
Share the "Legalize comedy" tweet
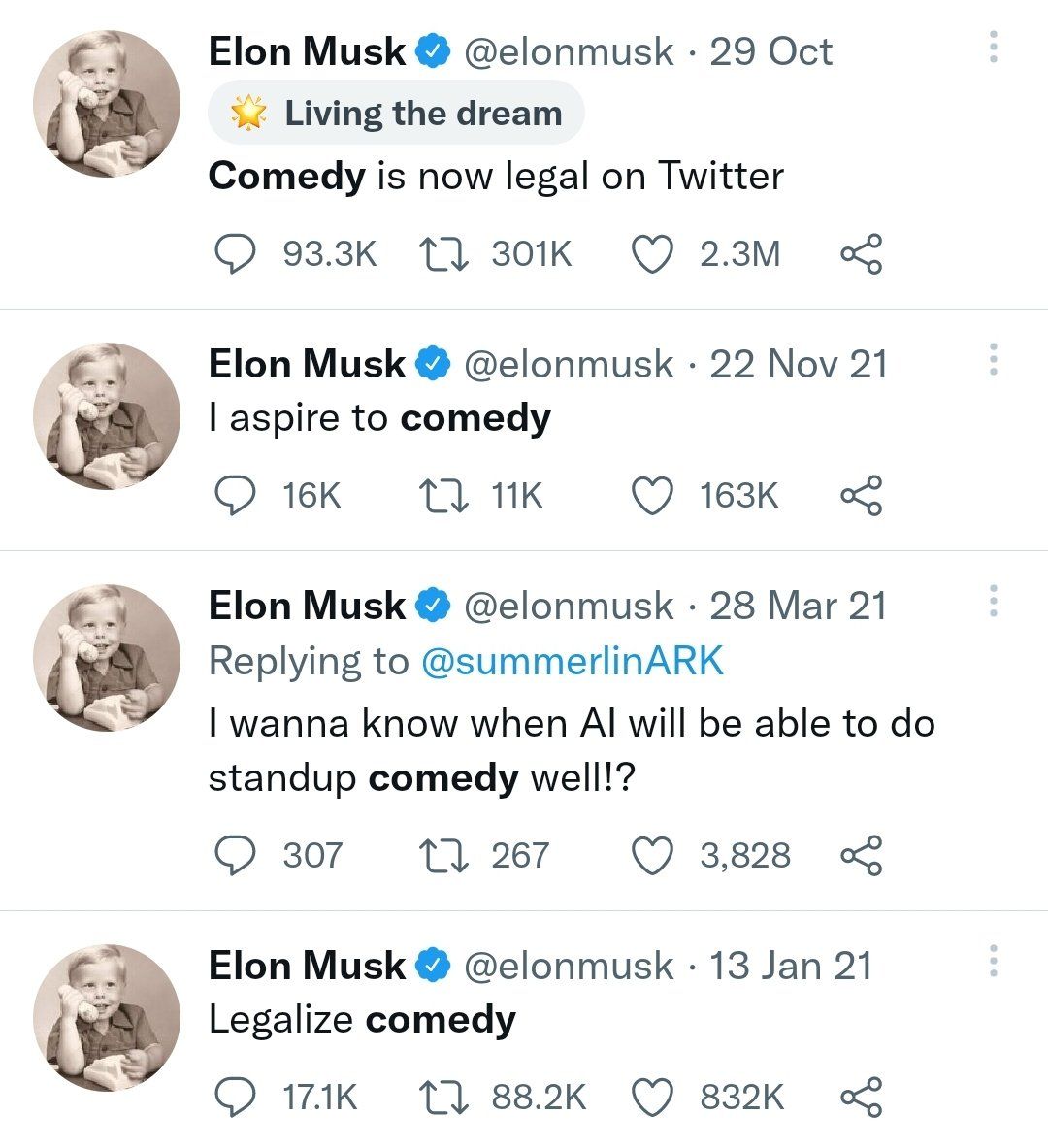(x=861, y=1098)
